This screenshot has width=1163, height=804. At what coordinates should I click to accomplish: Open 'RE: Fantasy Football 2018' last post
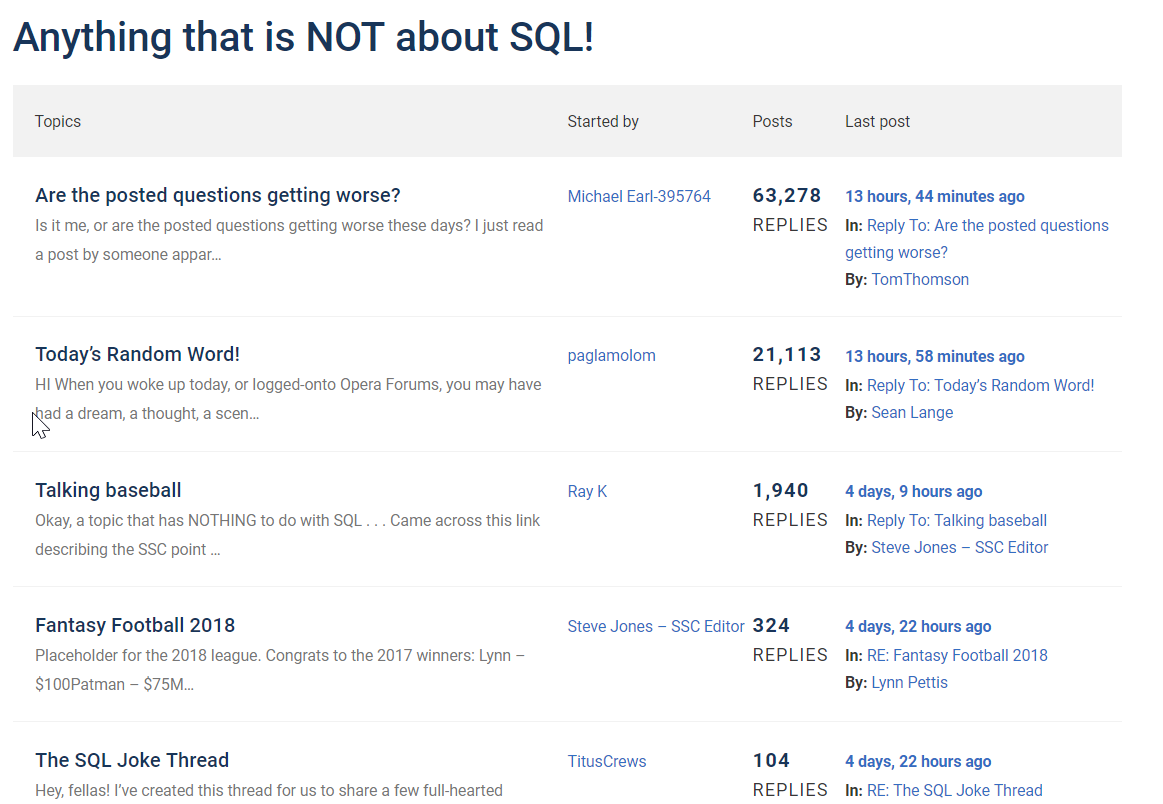[x=957, y=655]
